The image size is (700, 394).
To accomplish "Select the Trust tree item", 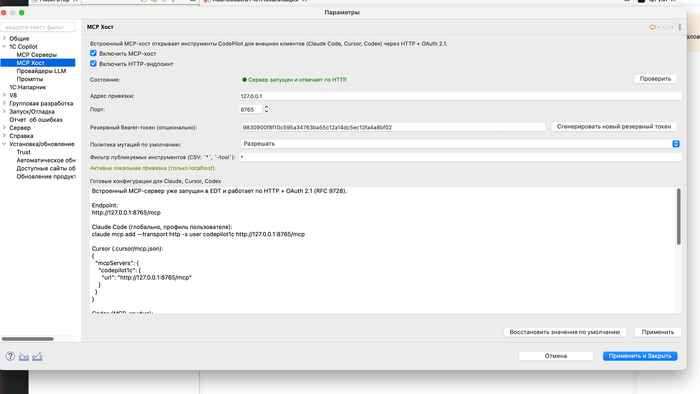I will [23, 152].
